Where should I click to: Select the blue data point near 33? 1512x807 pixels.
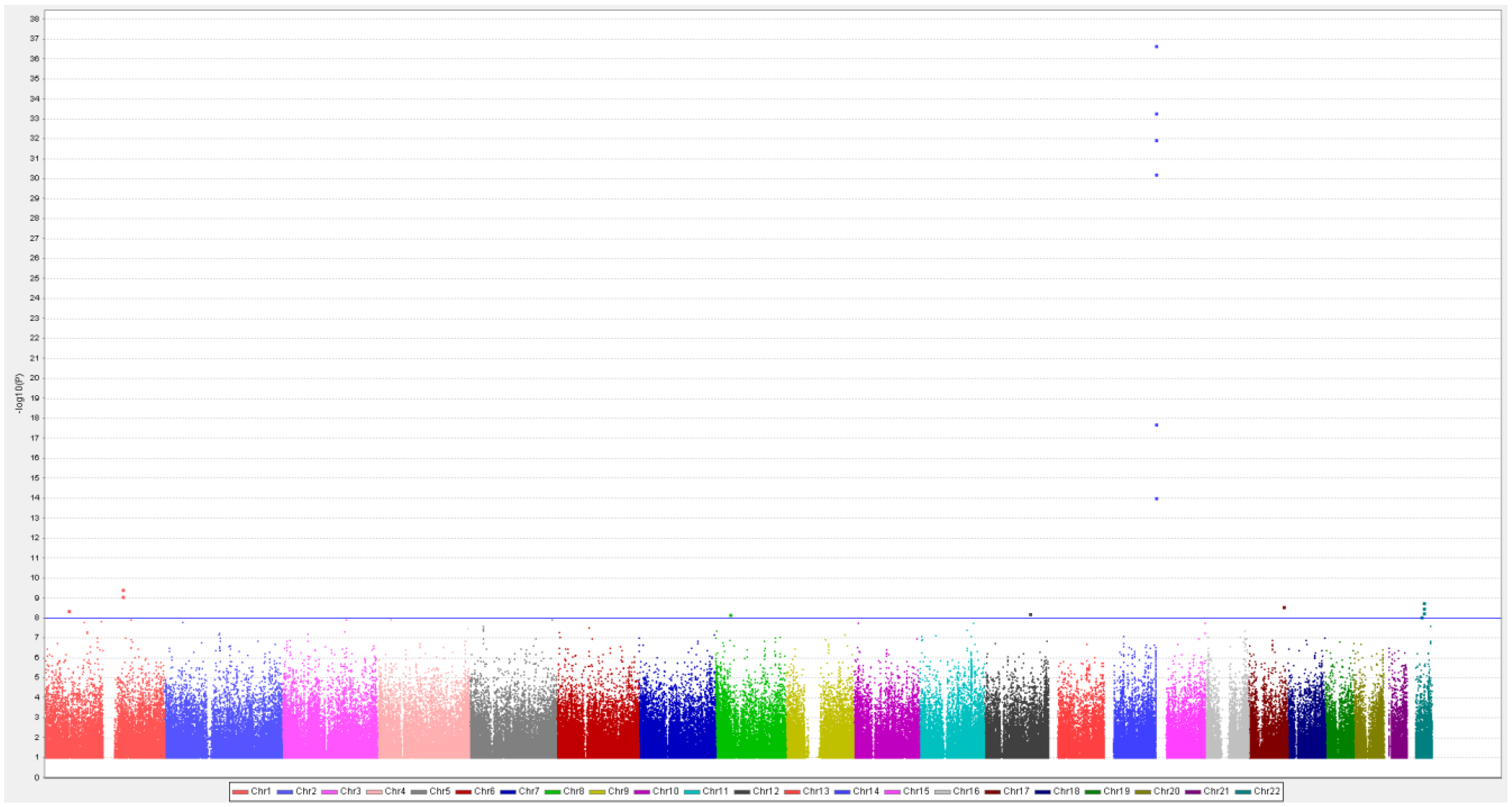(x=1156, y=114)
